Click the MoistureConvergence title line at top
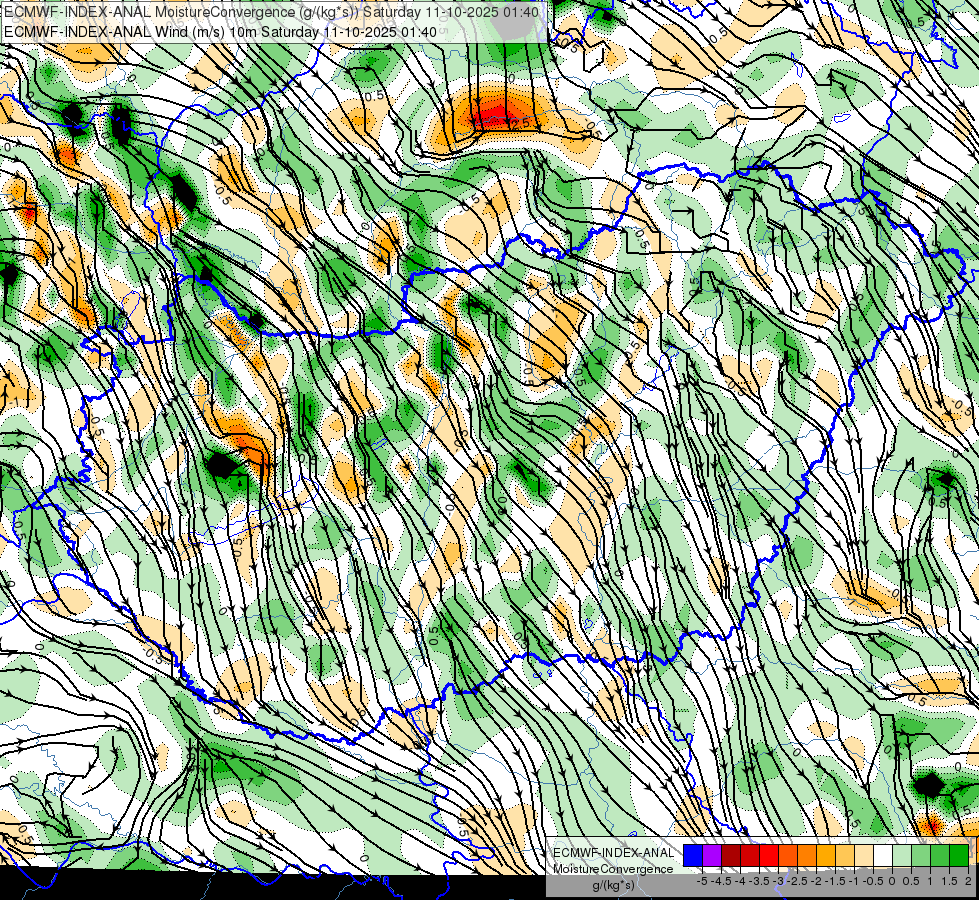979x900 pixels. pos(270,12)
